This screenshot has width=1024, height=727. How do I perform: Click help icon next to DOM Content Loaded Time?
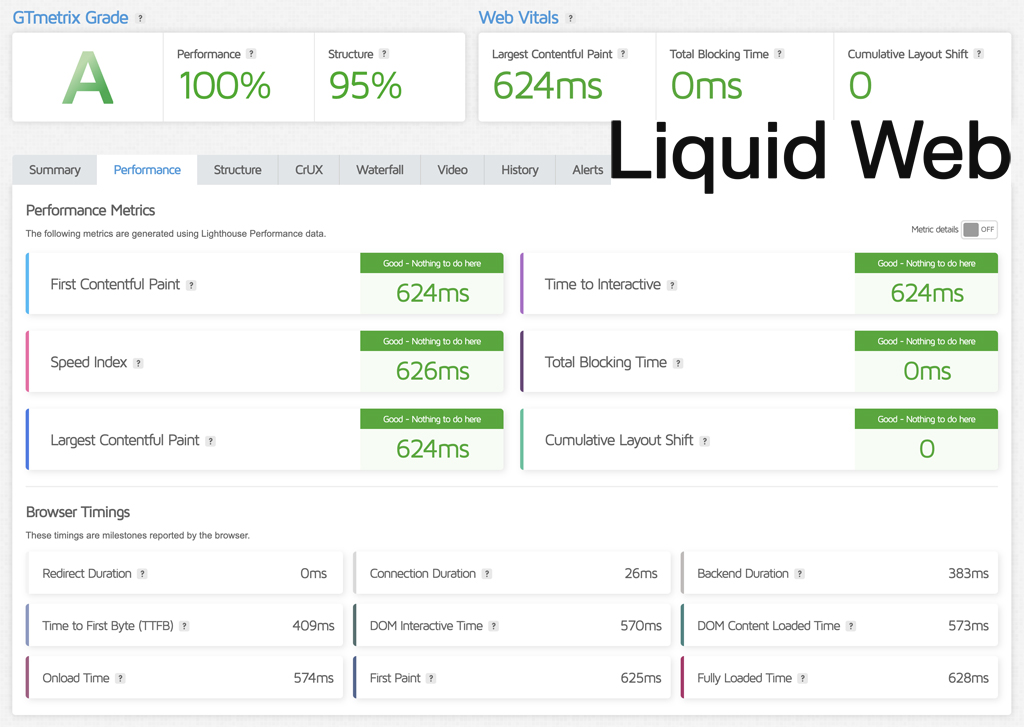850,626
